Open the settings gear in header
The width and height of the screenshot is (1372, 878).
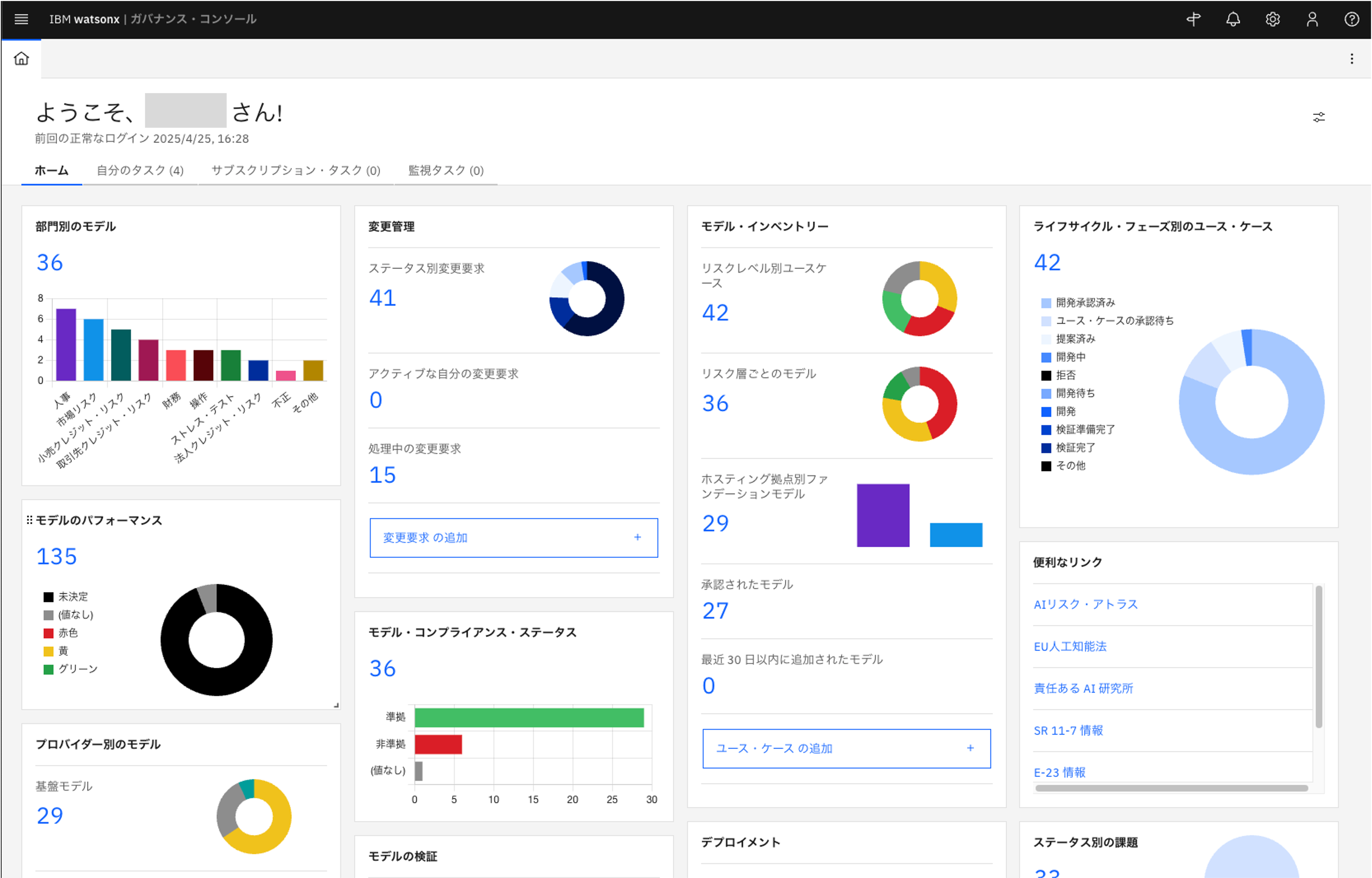[1272, 19]
